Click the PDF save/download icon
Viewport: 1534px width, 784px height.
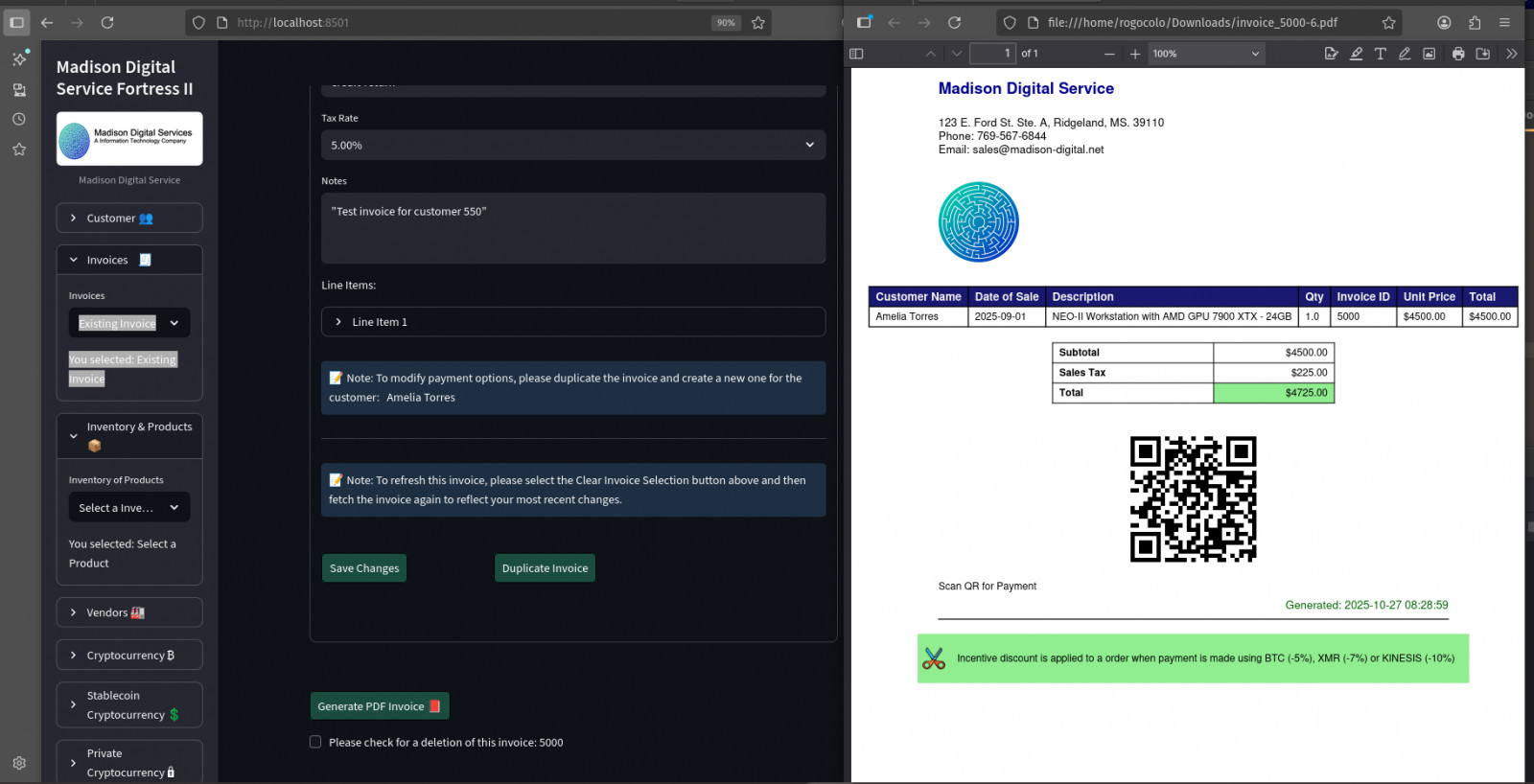click(x=1482, y=54)
